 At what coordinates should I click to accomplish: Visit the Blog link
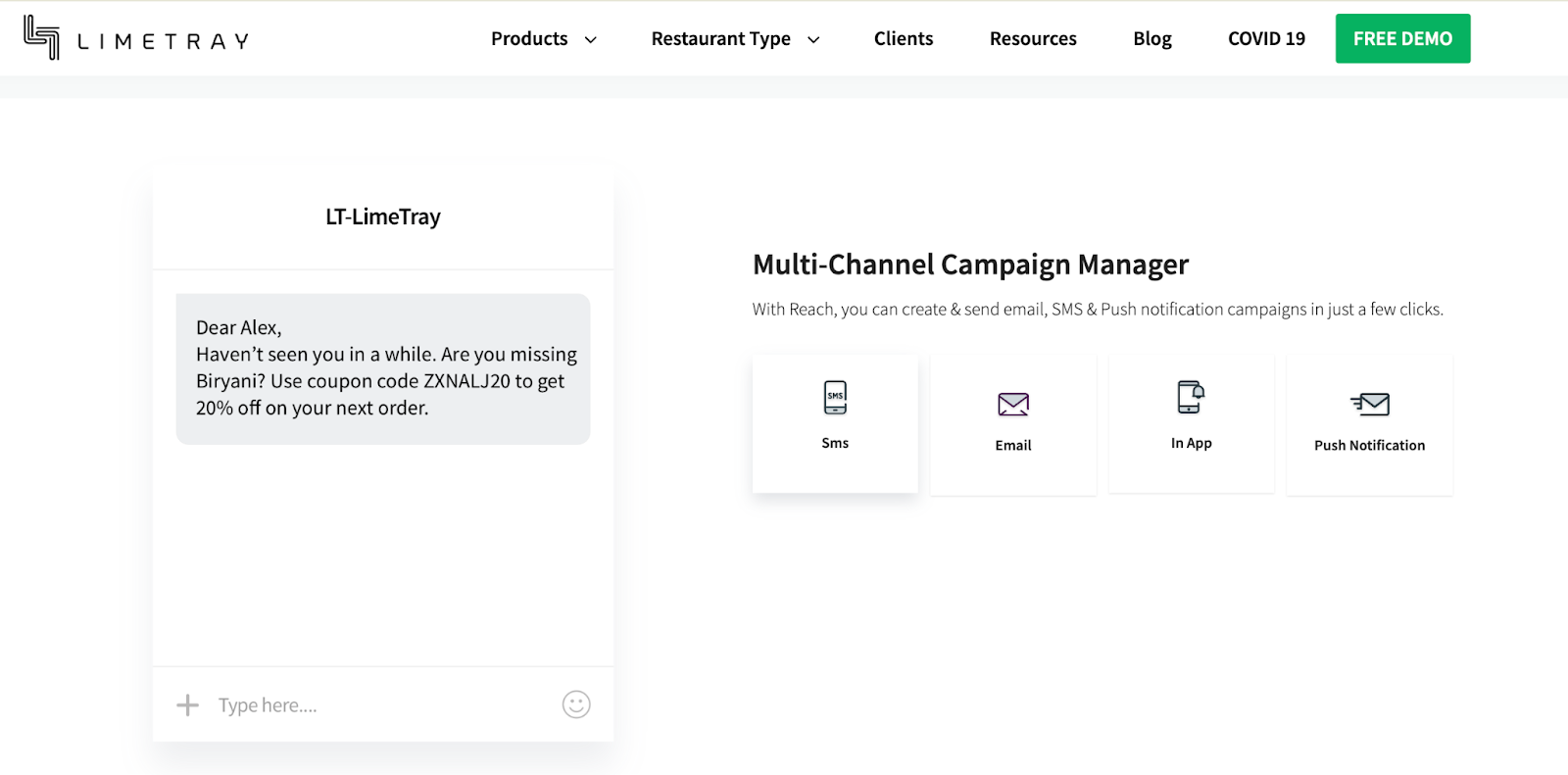click(x=1151, y=39)
